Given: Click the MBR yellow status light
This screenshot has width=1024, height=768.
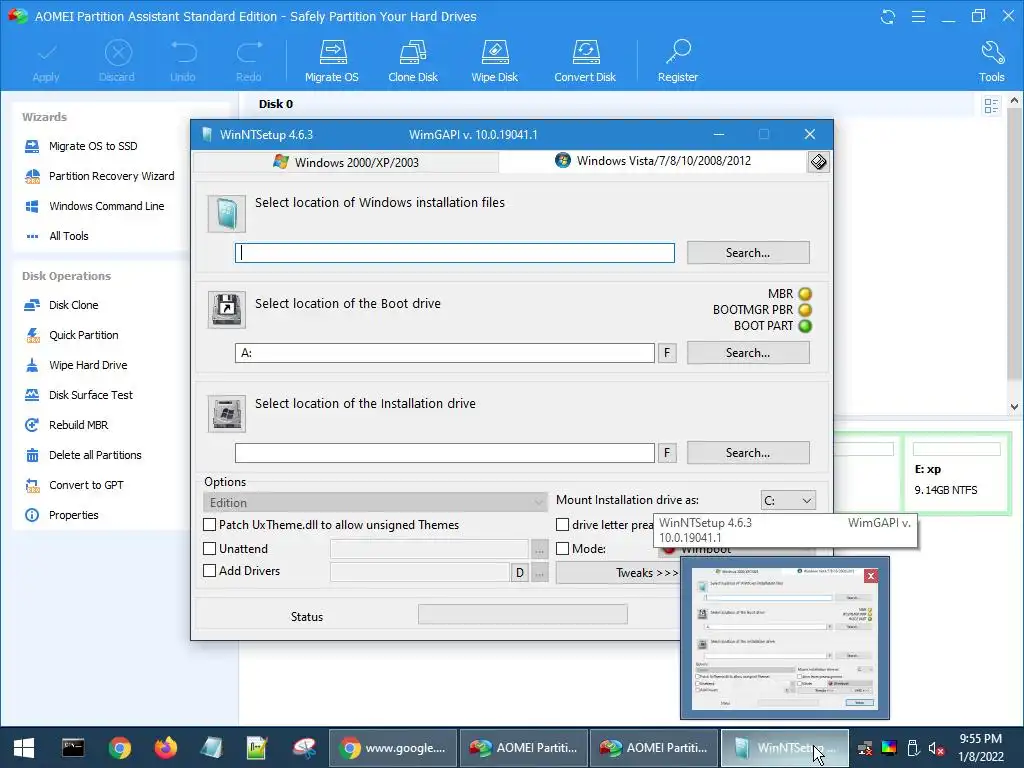Looking at the screenshot, I should [805, 294].
